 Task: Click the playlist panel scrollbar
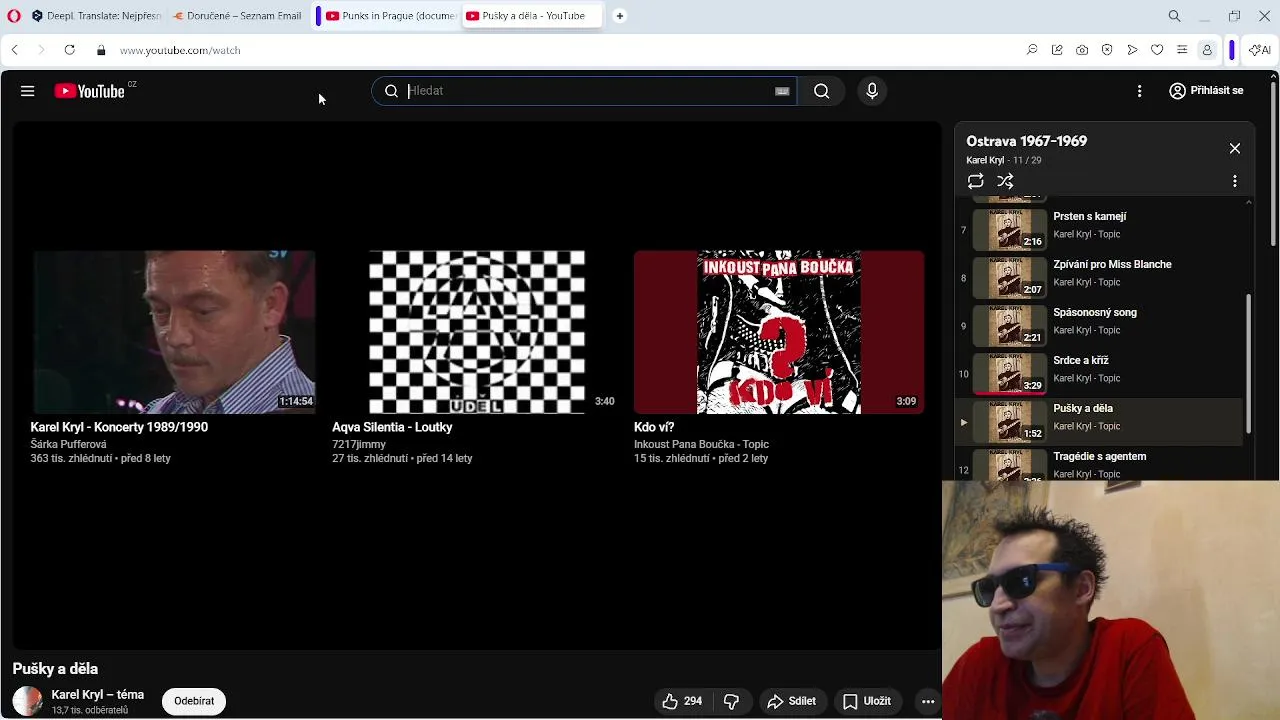click(1248, 365)
